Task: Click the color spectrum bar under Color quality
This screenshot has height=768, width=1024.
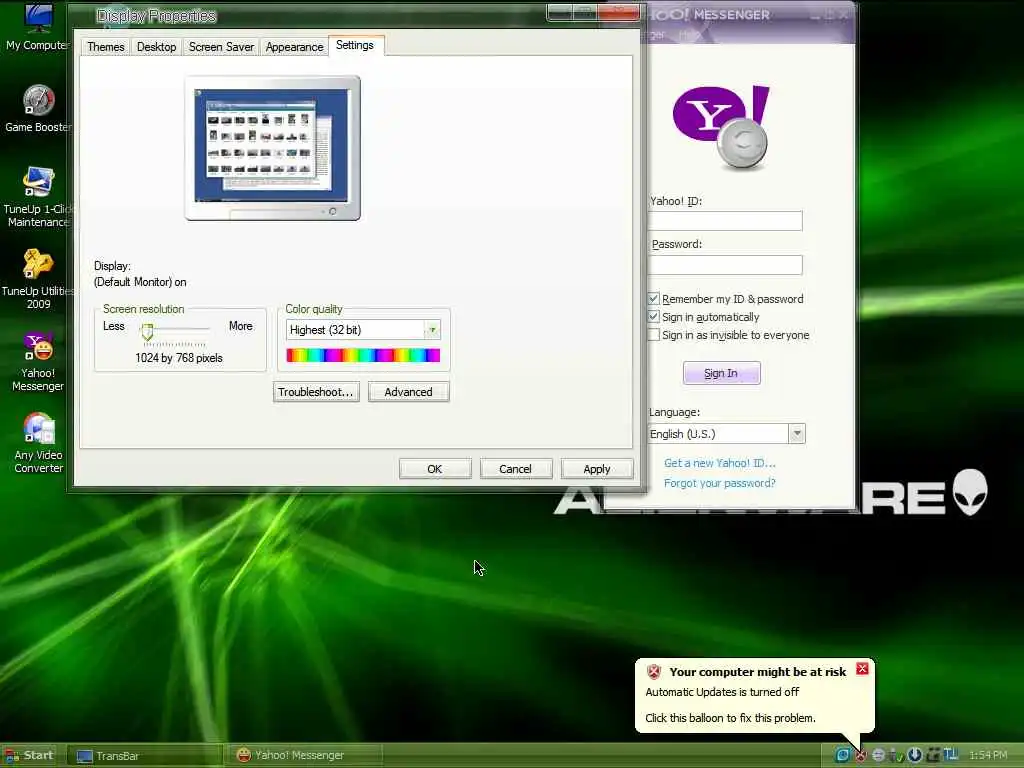Action: 363,355
